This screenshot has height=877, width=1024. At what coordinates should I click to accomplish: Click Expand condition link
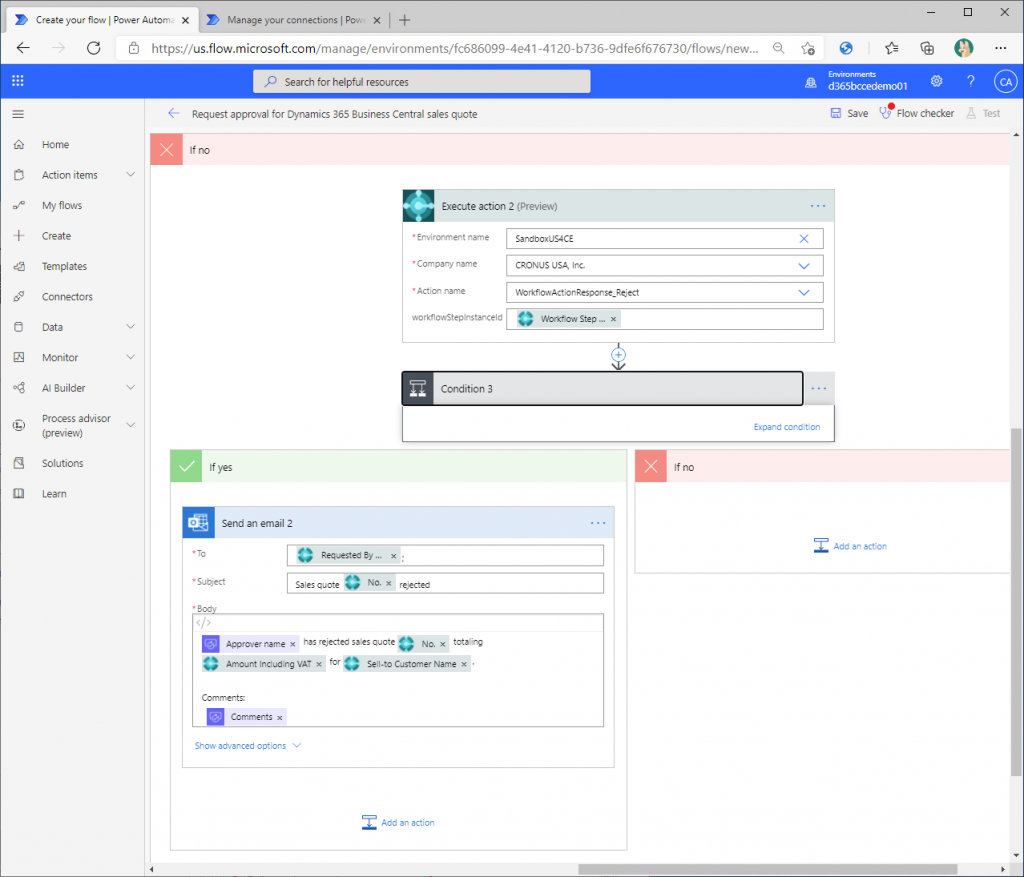(786, 427)
